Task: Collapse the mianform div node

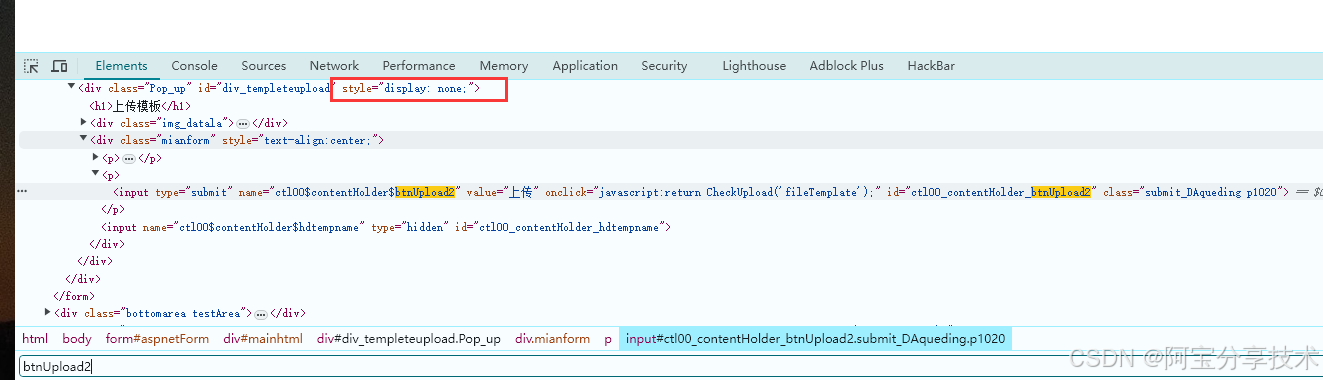Action: click(x=84, y=139)
